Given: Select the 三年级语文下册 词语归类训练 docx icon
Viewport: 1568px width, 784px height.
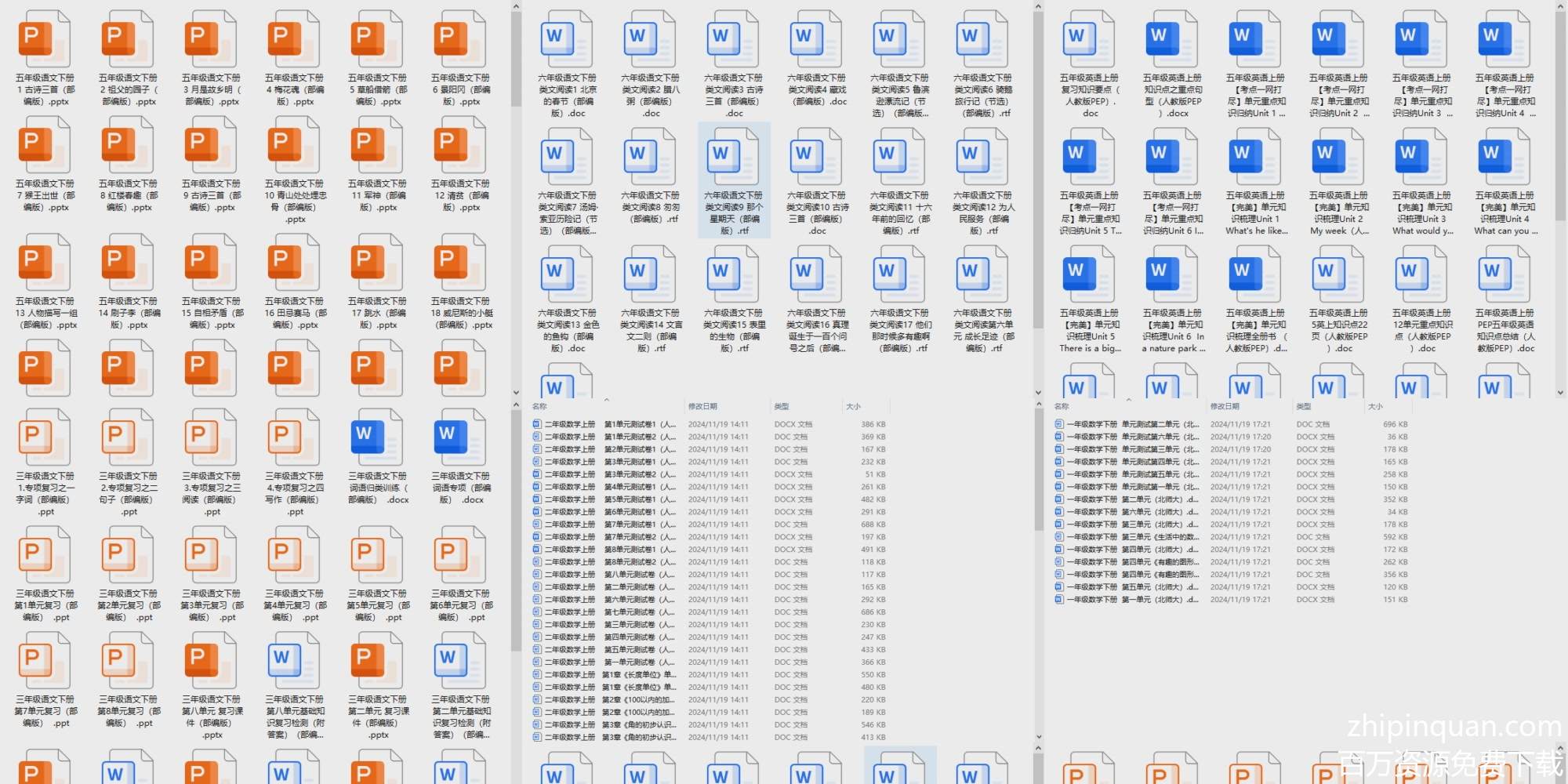Looking at the screenshot, I should pos(377,437).
